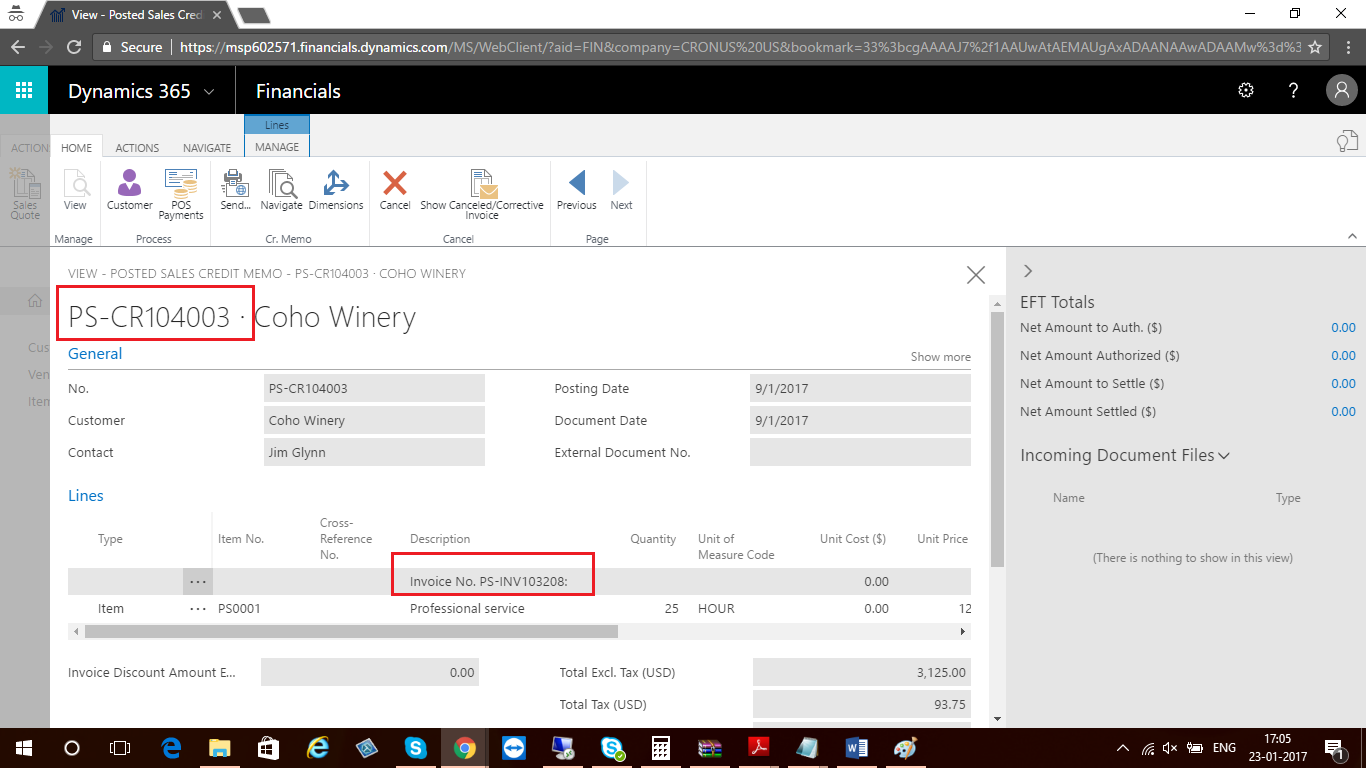Image resolution: width=1366 pixels, height=768 pixels.
Task: Open the Customer ribbon action
Action: [130, 190]
